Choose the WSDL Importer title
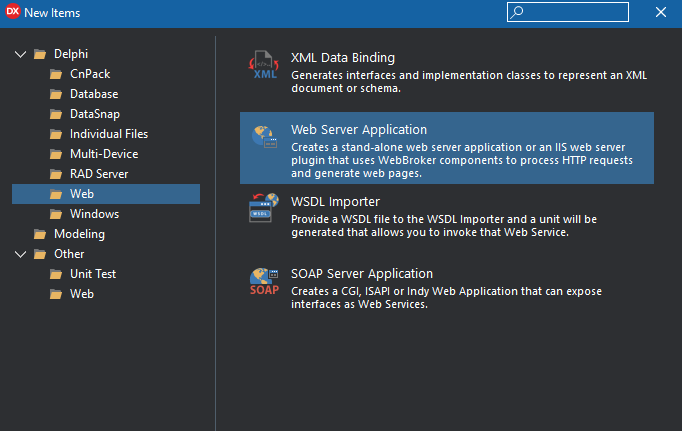This screenshot has height=431, width=682. (335, 202)
